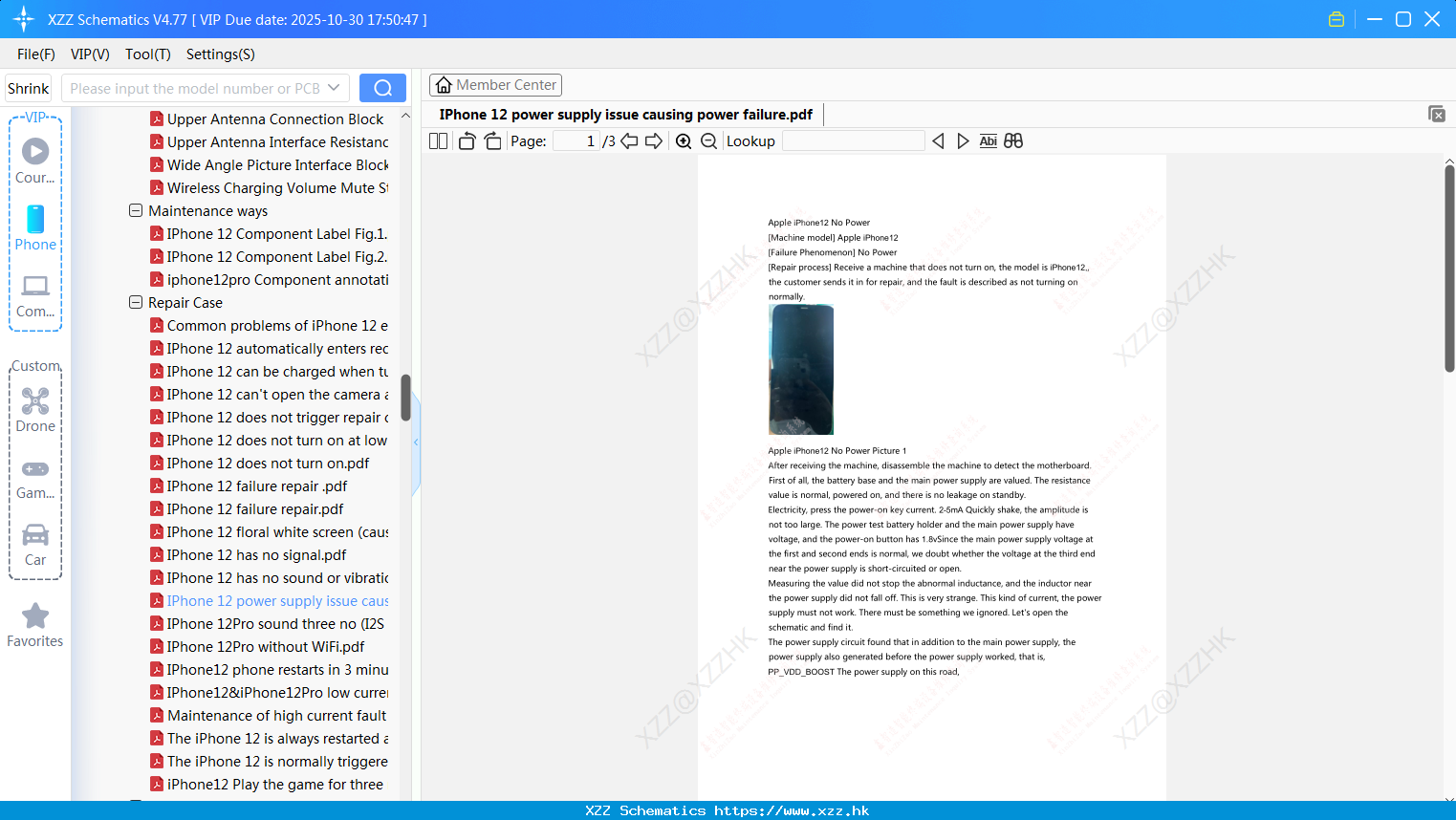
Task: Open IPhone 12 failure repair.pdf
Action: pyautogui.click(x=247, y=508)
